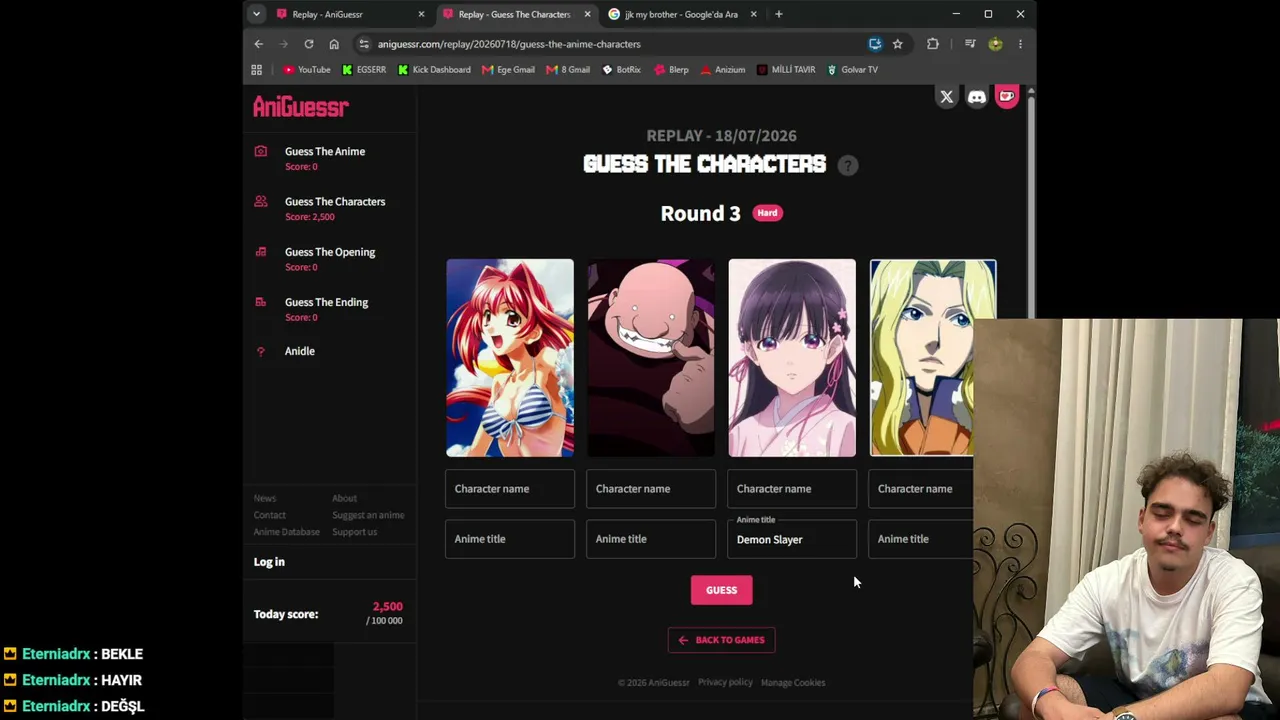The height and width of the screenshot is (720, 1280).
Task: Close the 'Replay - AniGuessr' tab
Action: click(x=421, y=14)
